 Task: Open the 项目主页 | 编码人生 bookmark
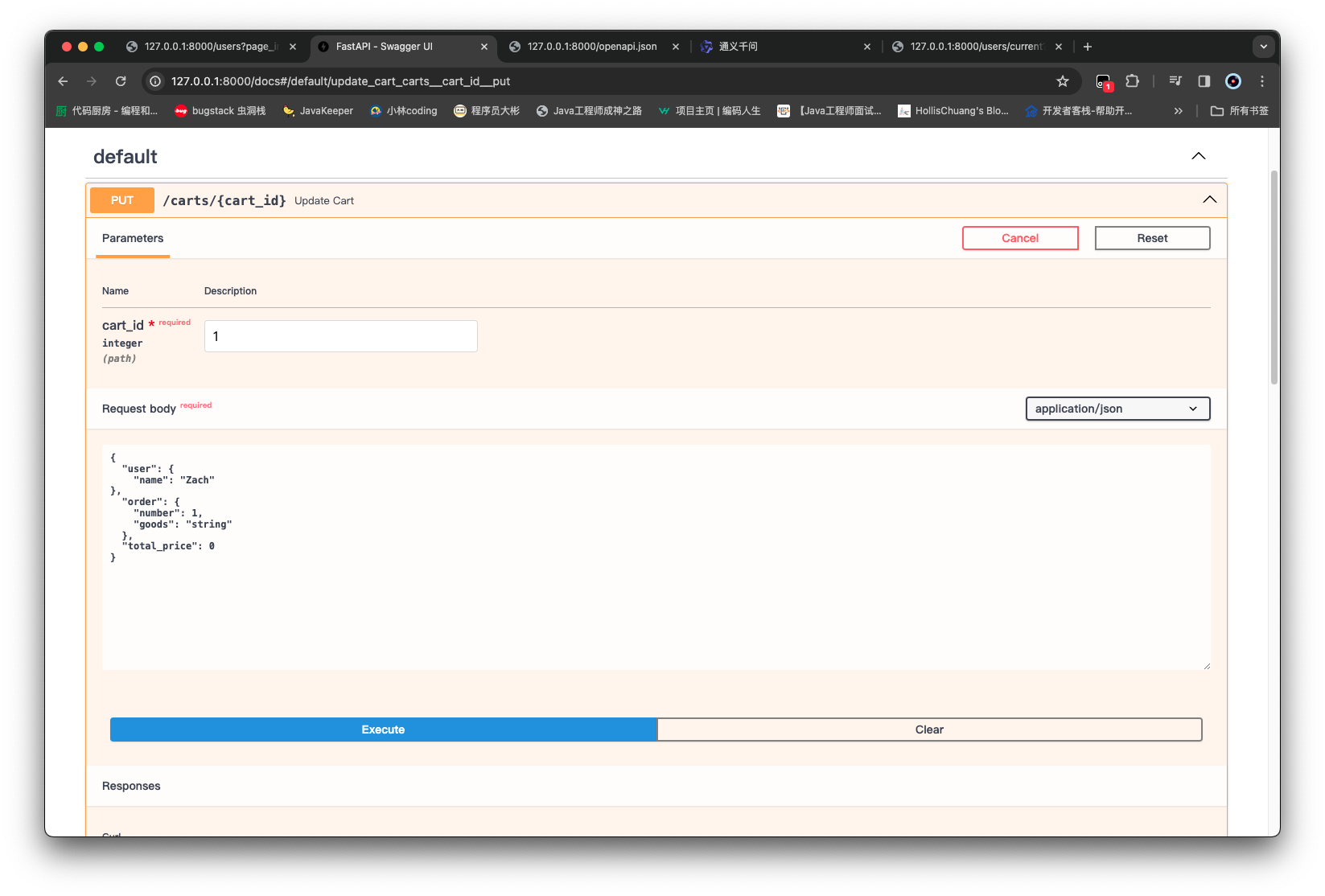(x=710, y=111)
